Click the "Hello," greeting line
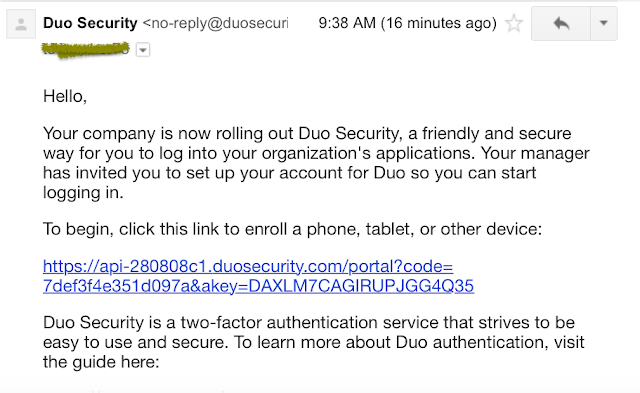The height and width of the screenshot is (393, 640). click(x=65, y=97)
